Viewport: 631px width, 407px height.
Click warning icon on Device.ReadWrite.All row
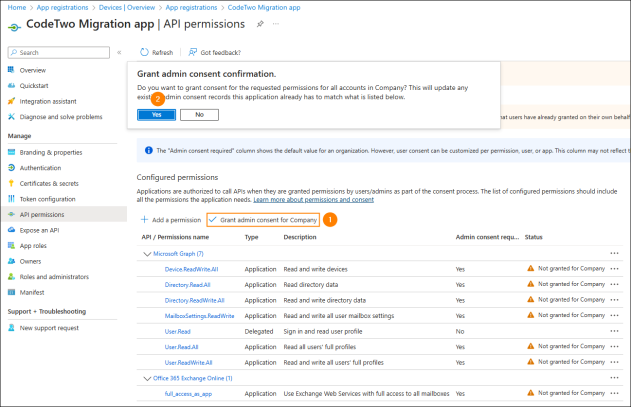tap(531, 268)
